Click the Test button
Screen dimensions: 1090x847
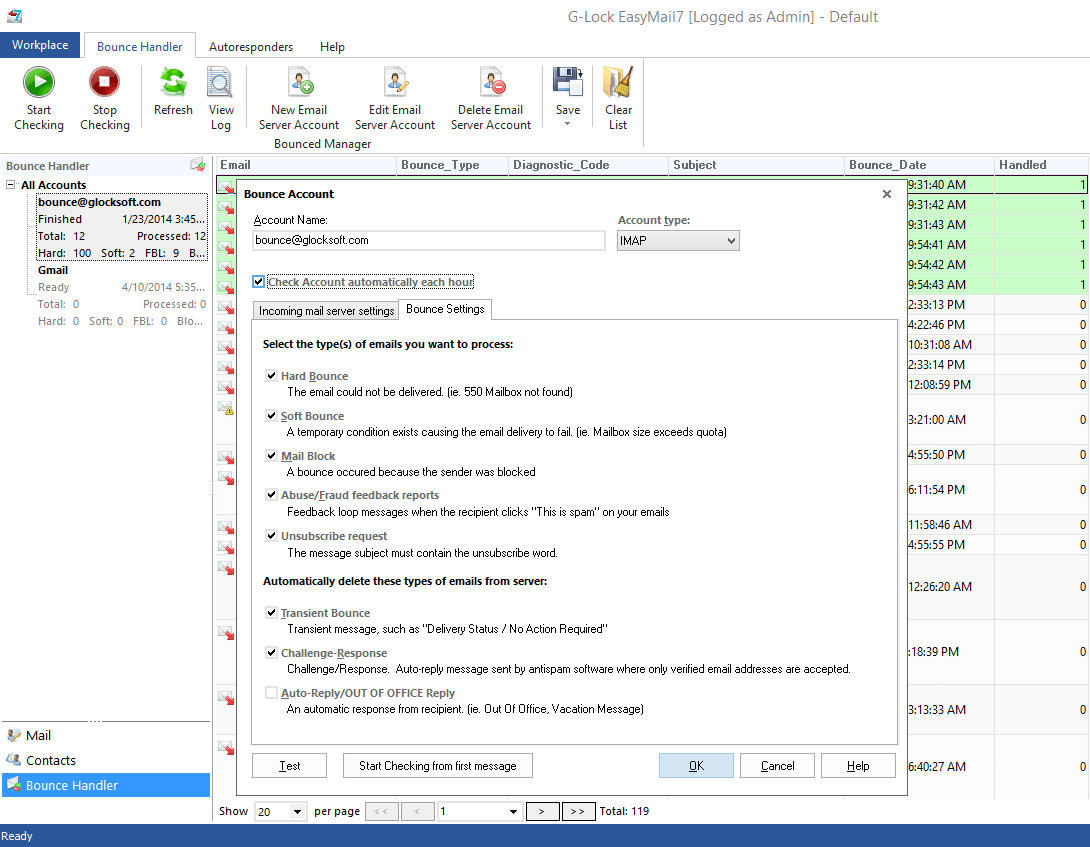289,766
